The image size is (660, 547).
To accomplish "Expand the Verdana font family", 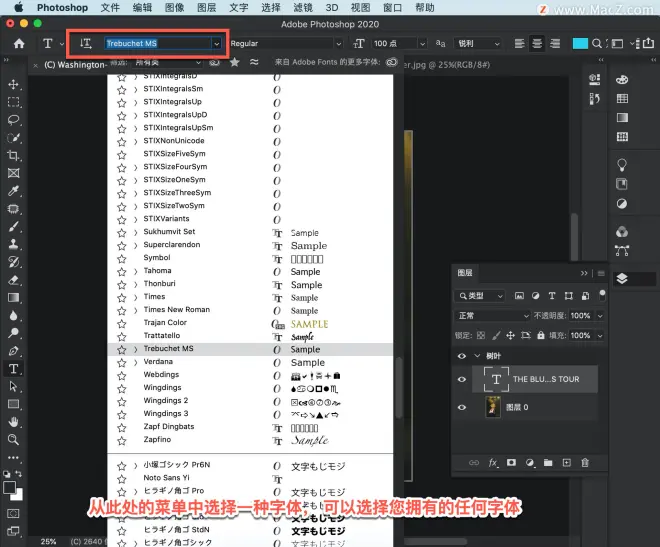I will click(136, 362).
